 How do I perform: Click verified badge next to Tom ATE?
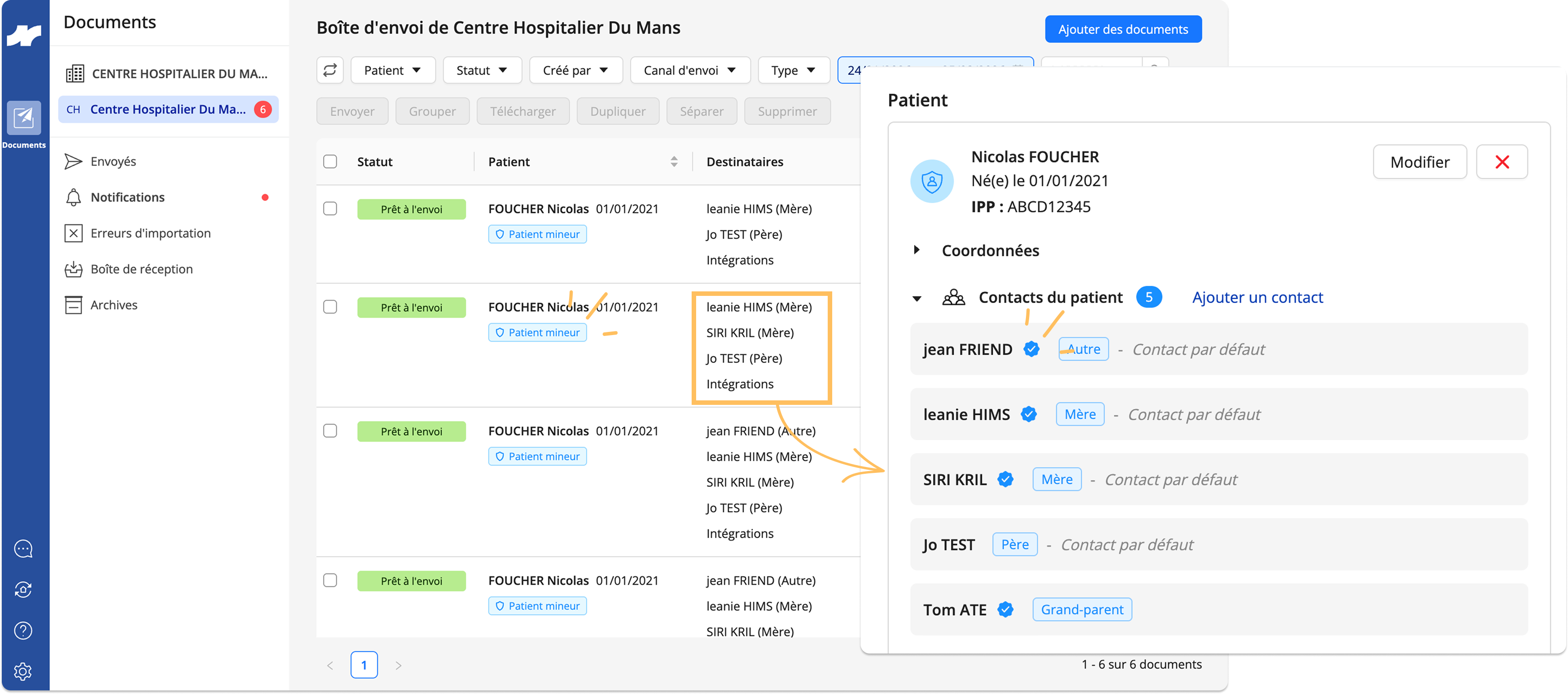coord(1006,609)
